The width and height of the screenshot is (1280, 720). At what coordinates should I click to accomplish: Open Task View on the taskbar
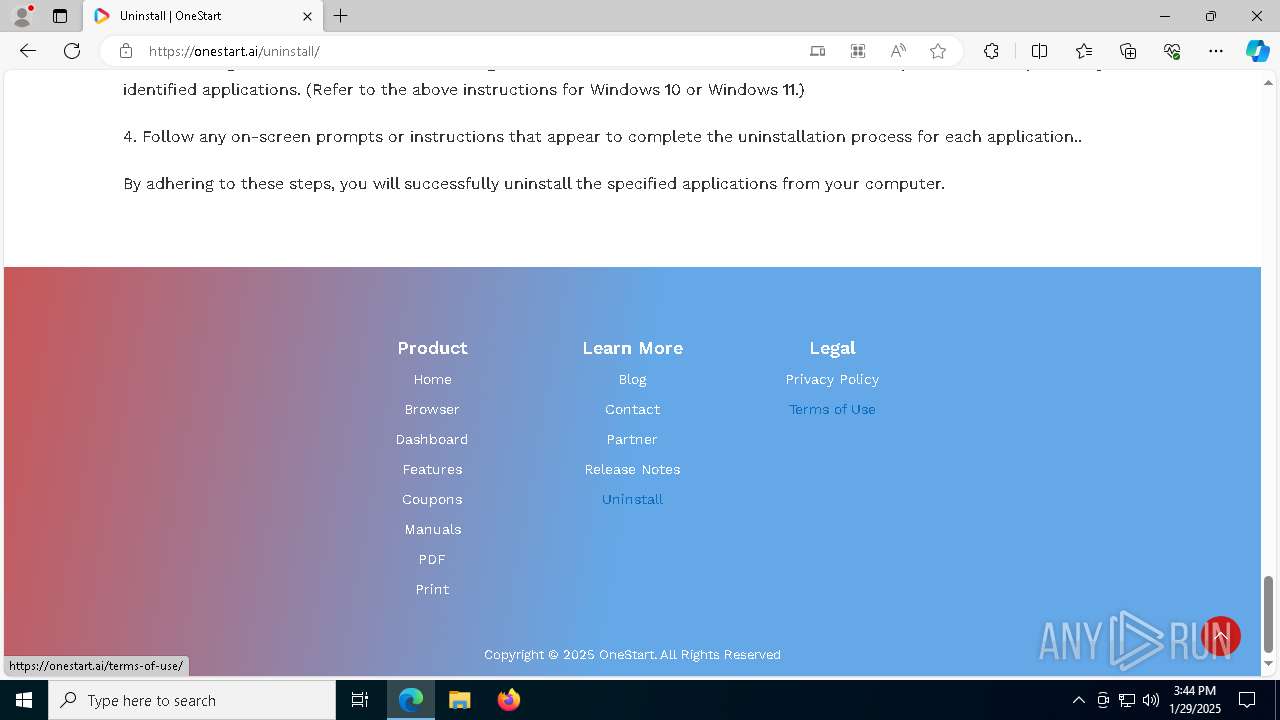click(360, 700)
